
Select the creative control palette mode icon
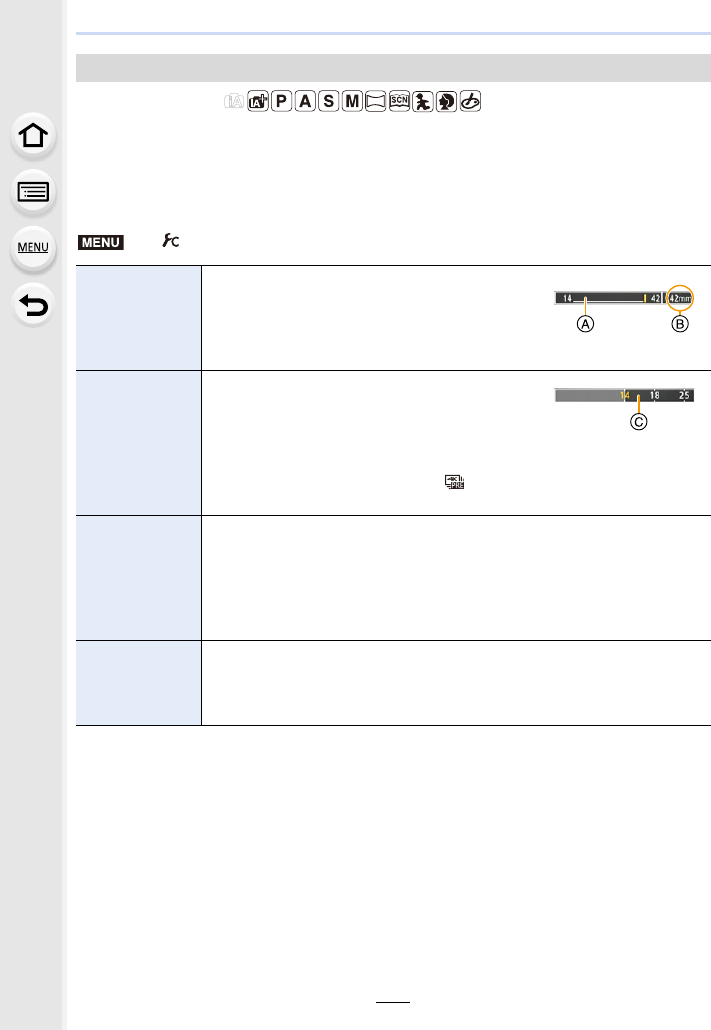[x=471, y=104]
